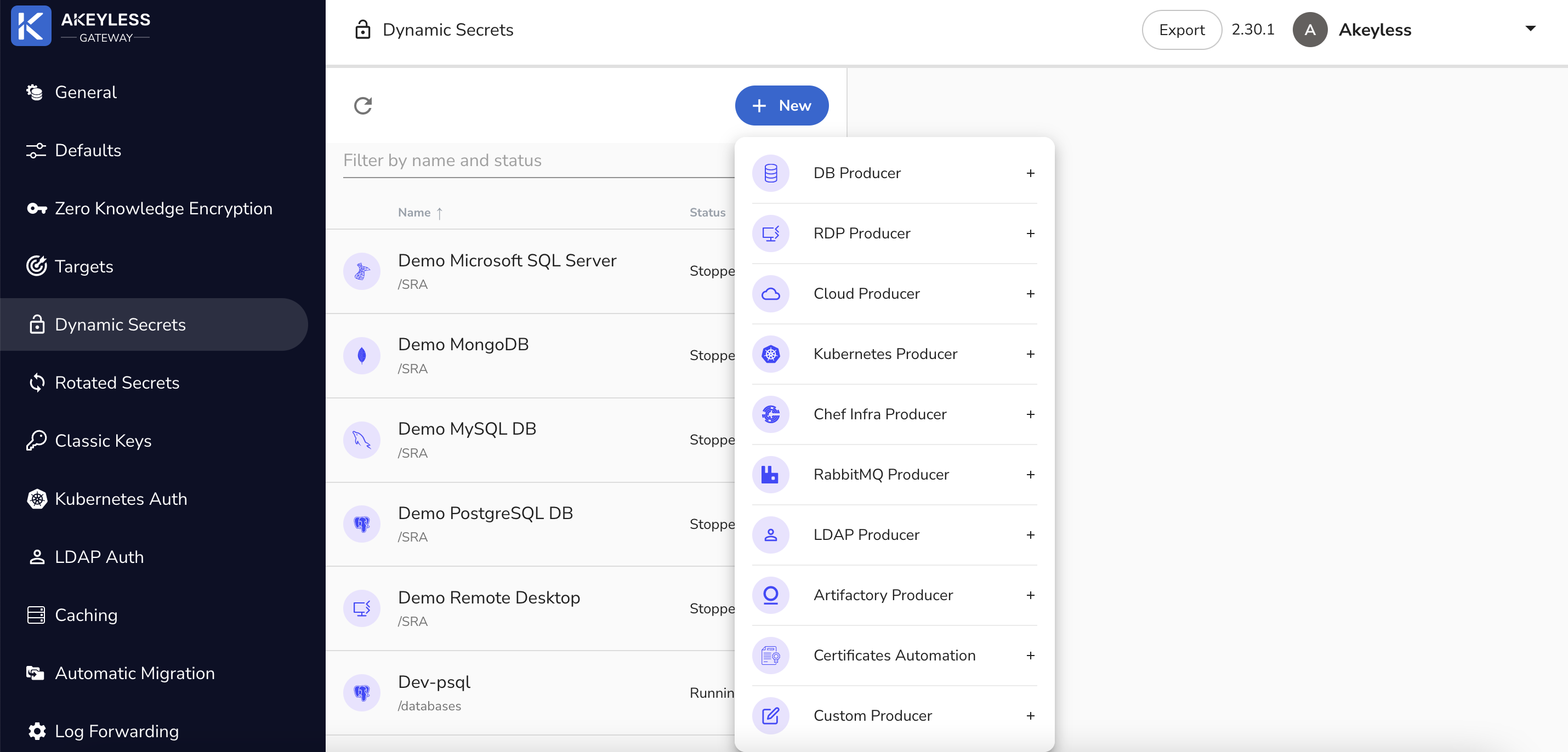Click the Classic Keys key icon
1568x752 pixels.
37,441
